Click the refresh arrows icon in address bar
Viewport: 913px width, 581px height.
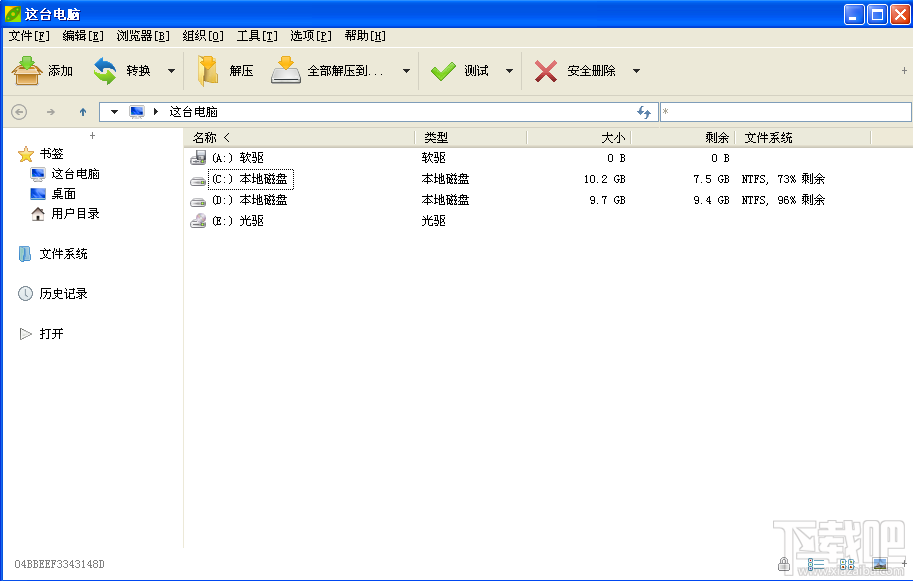(644, 112)
